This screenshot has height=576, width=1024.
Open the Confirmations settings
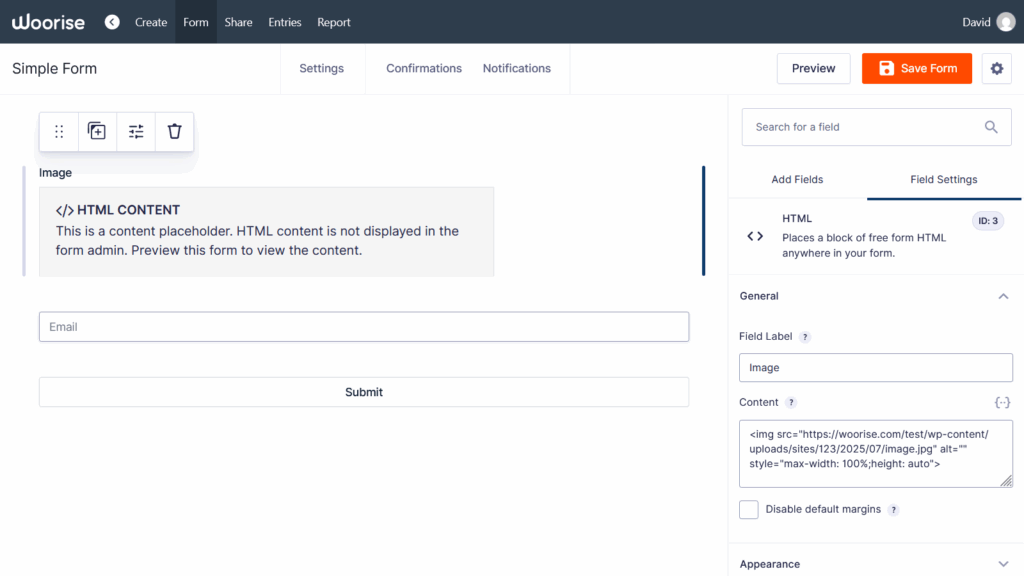pos(423,68)
